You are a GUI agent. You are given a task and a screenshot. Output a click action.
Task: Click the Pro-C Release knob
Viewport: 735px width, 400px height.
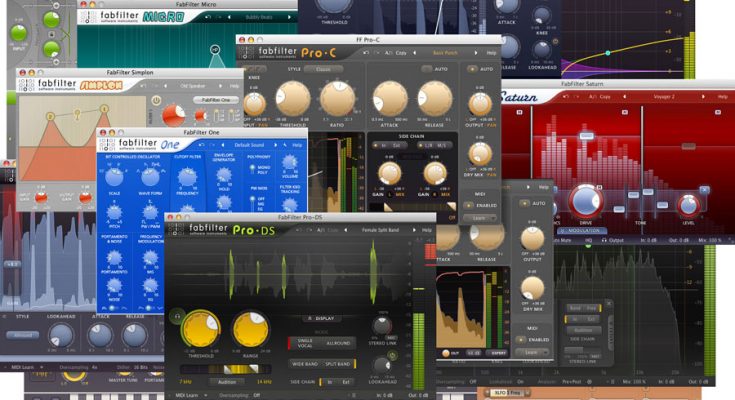435,100
